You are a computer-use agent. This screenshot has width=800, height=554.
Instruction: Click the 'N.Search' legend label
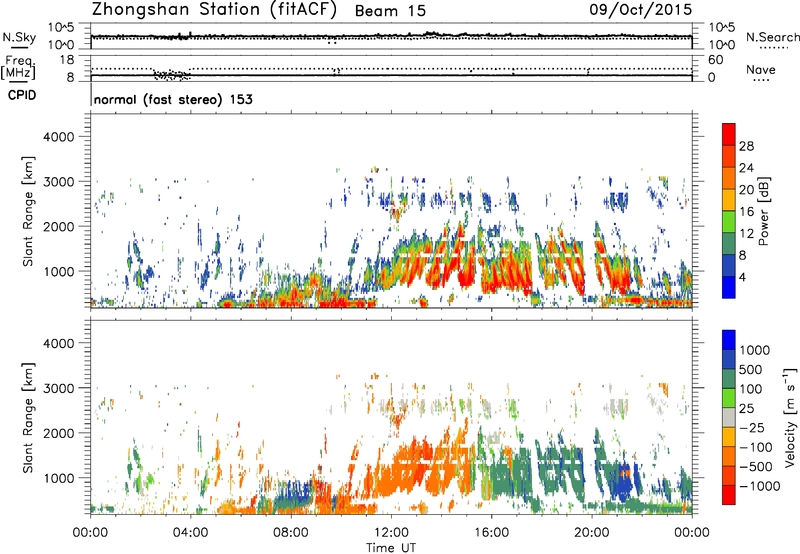772,37
